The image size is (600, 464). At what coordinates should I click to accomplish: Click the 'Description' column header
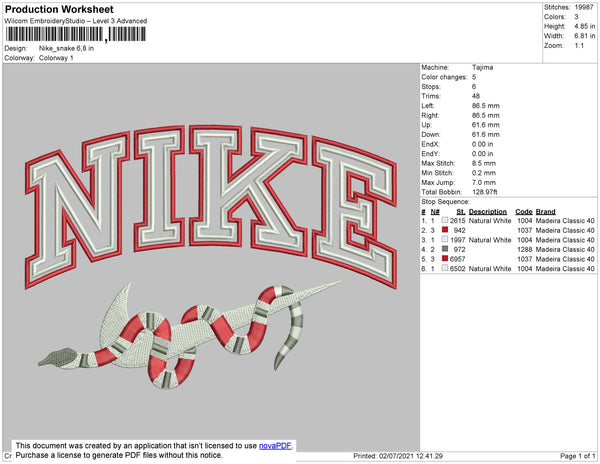click(488, 212)
